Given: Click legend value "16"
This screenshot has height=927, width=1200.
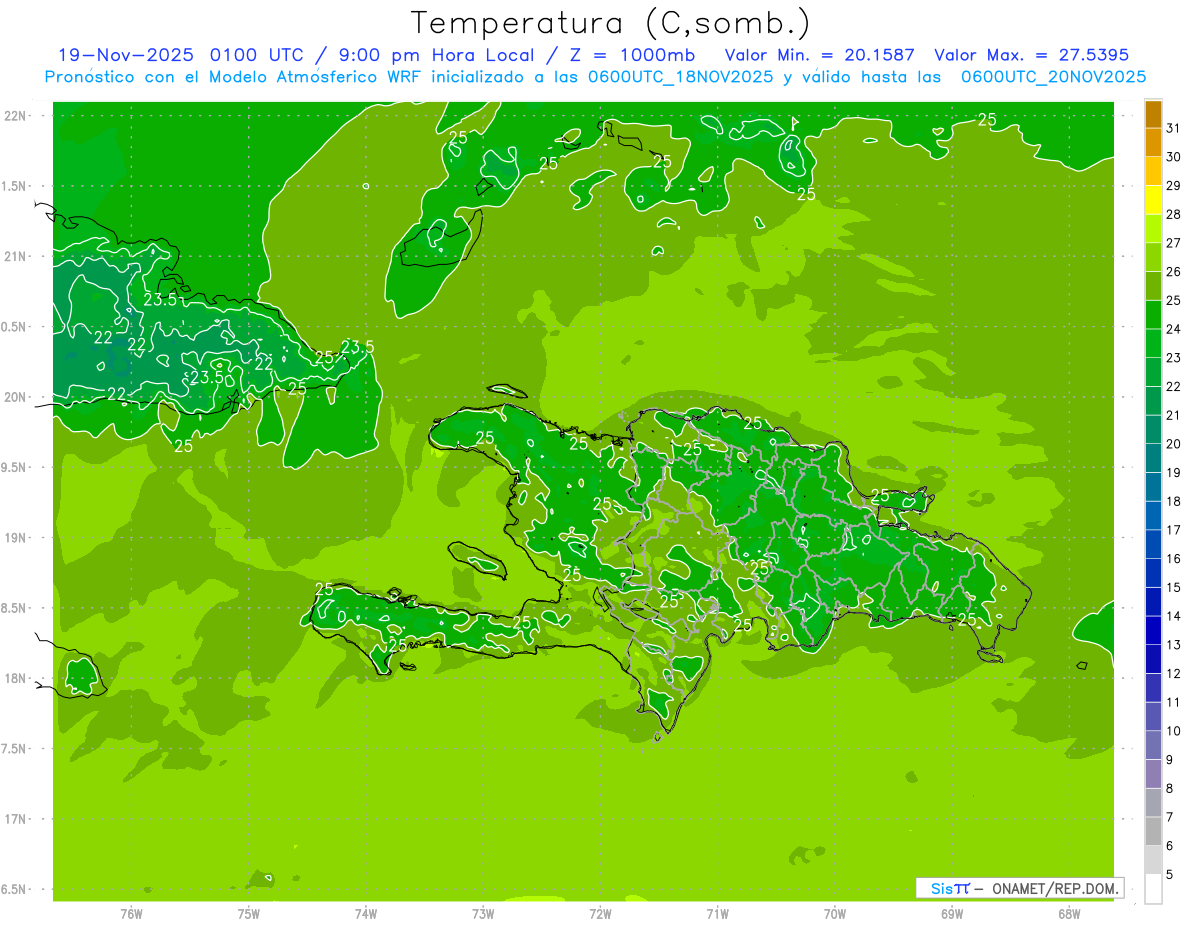Looking at the screenshot, I should (x=1173, y=559).
